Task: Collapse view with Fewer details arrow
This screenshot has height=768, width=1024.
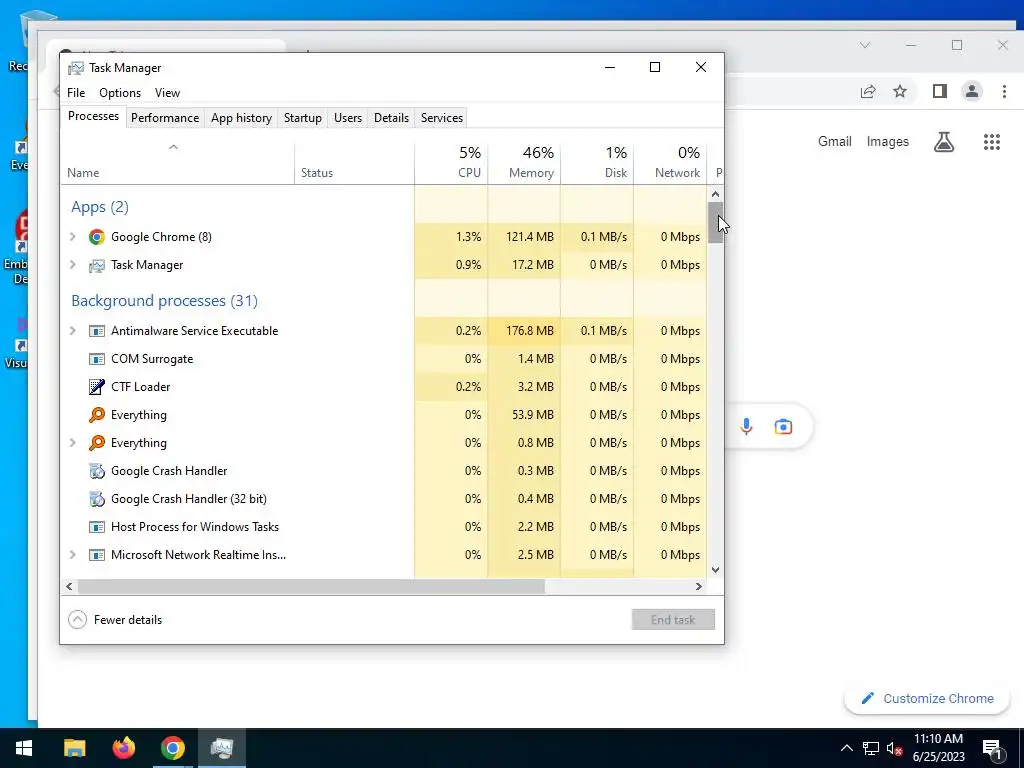Action: pos(77,620)
